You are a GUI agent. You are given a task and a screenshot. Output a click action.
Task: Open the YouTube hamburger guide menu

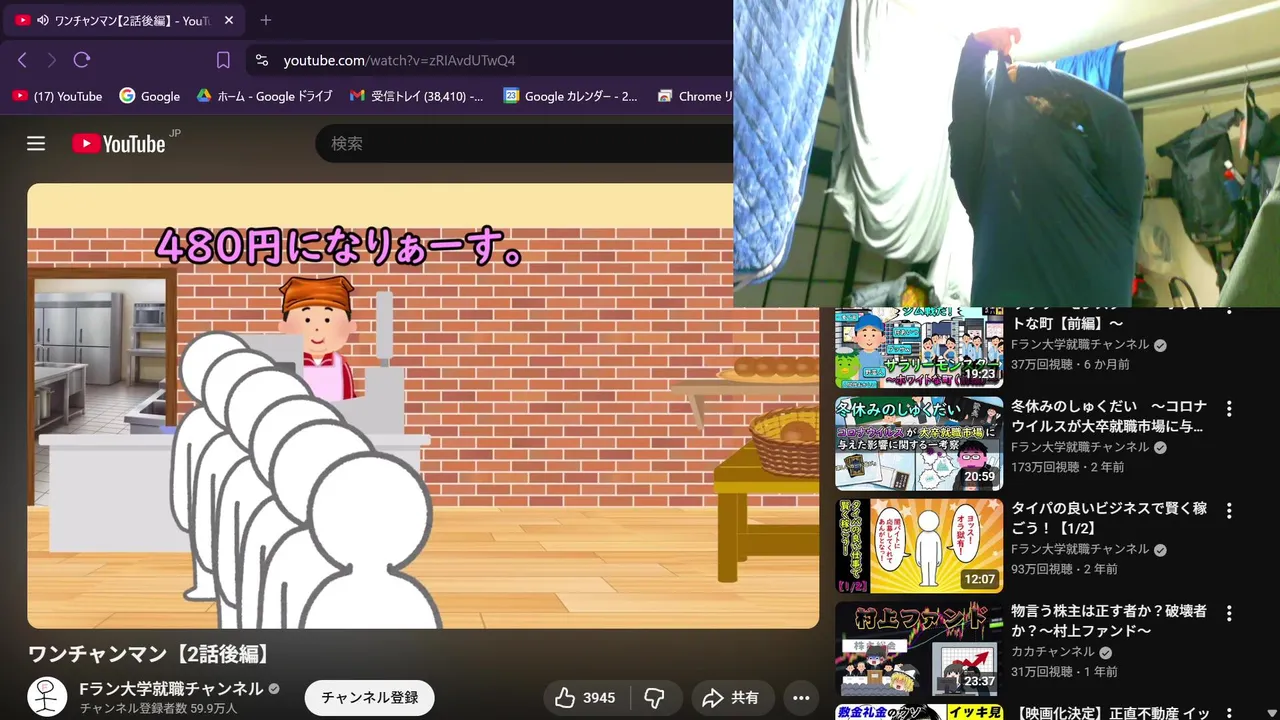pos(36,144)
